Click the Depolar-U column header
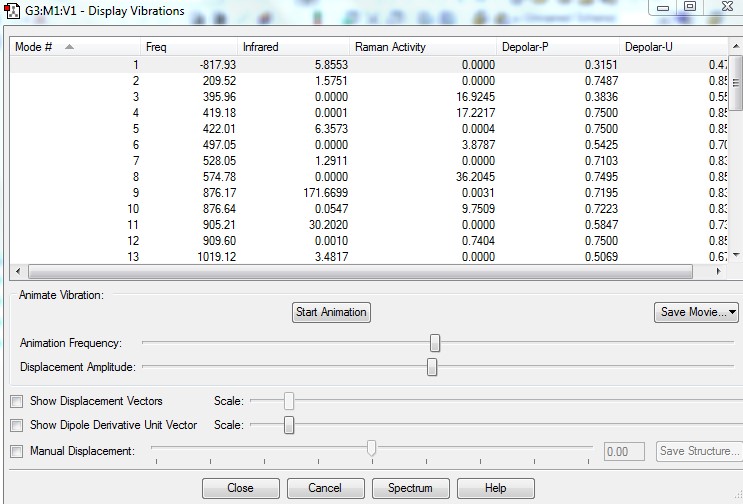 click(673, 47)
